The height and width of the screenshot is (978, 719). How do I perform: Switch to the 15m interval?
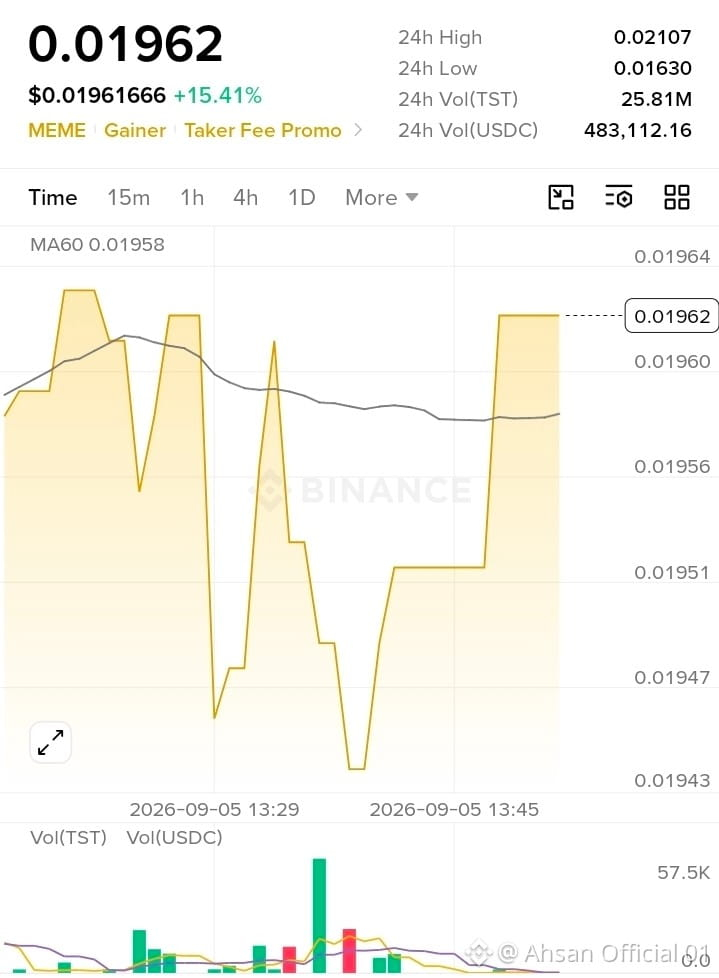[128, 198]
